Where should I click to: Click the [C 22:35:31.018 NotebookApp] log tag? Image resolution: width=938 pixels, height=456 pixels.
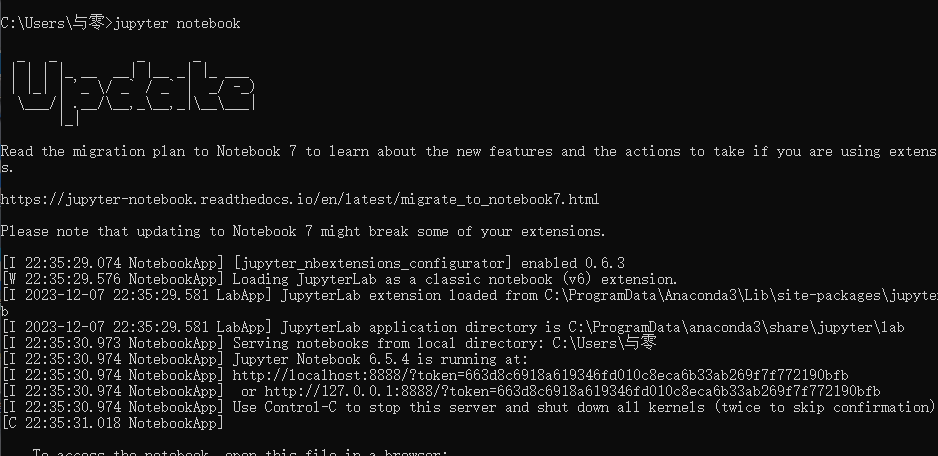(x=112, y=424)
